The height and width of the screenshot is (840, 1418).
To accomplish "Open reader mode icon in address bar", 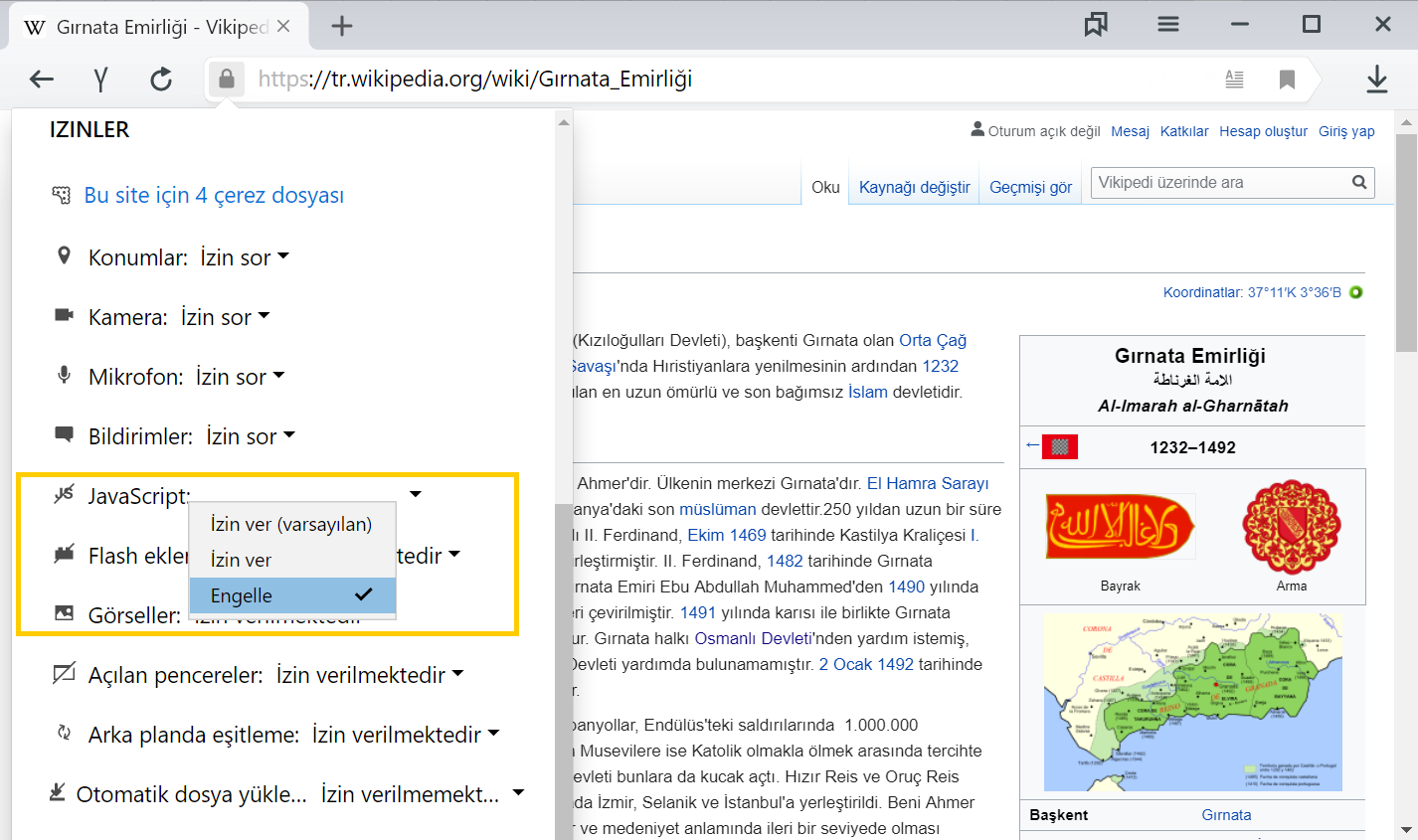I will [1234, 80].
